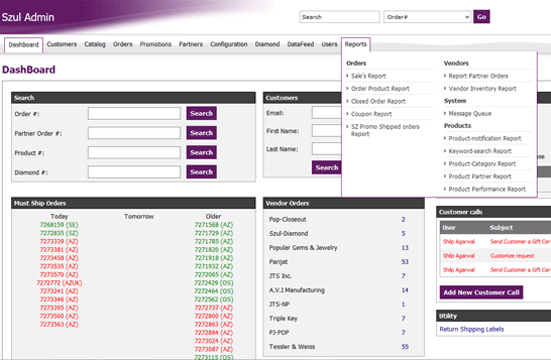Click the Diamond # input field
Image resolution: width=551 pixels, height=360 pixels.
(134, 172)
